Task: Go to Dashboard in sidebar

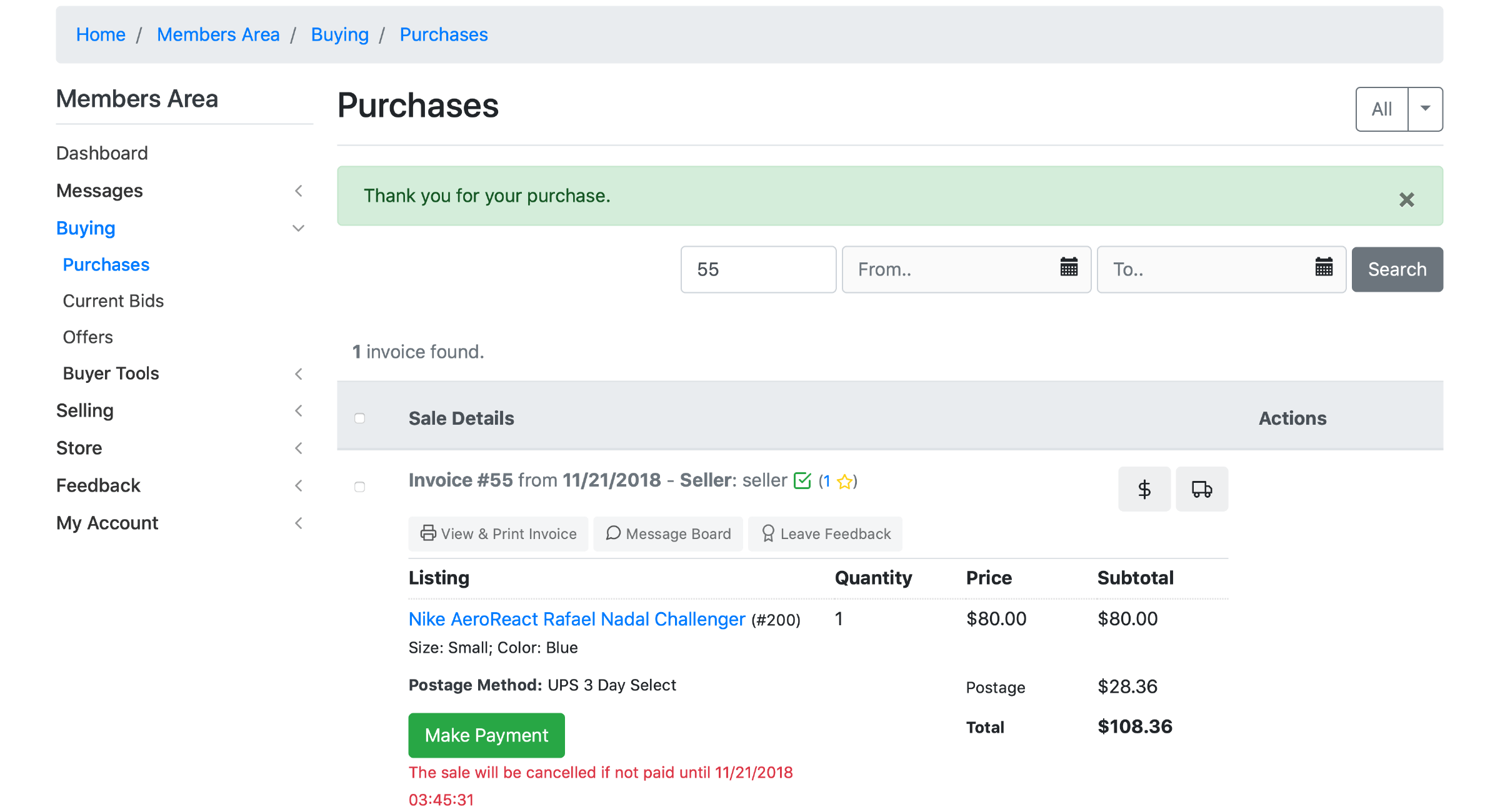Action: (x=102, y=153)
